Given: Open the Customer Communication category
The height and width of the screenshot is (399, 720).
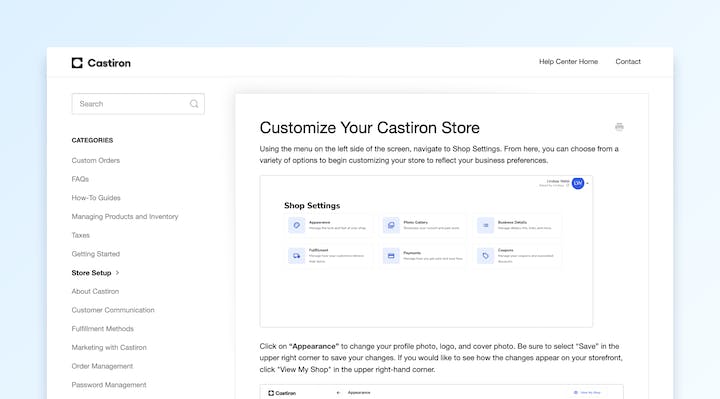Looking at the screenshot, I should [113, 310].
